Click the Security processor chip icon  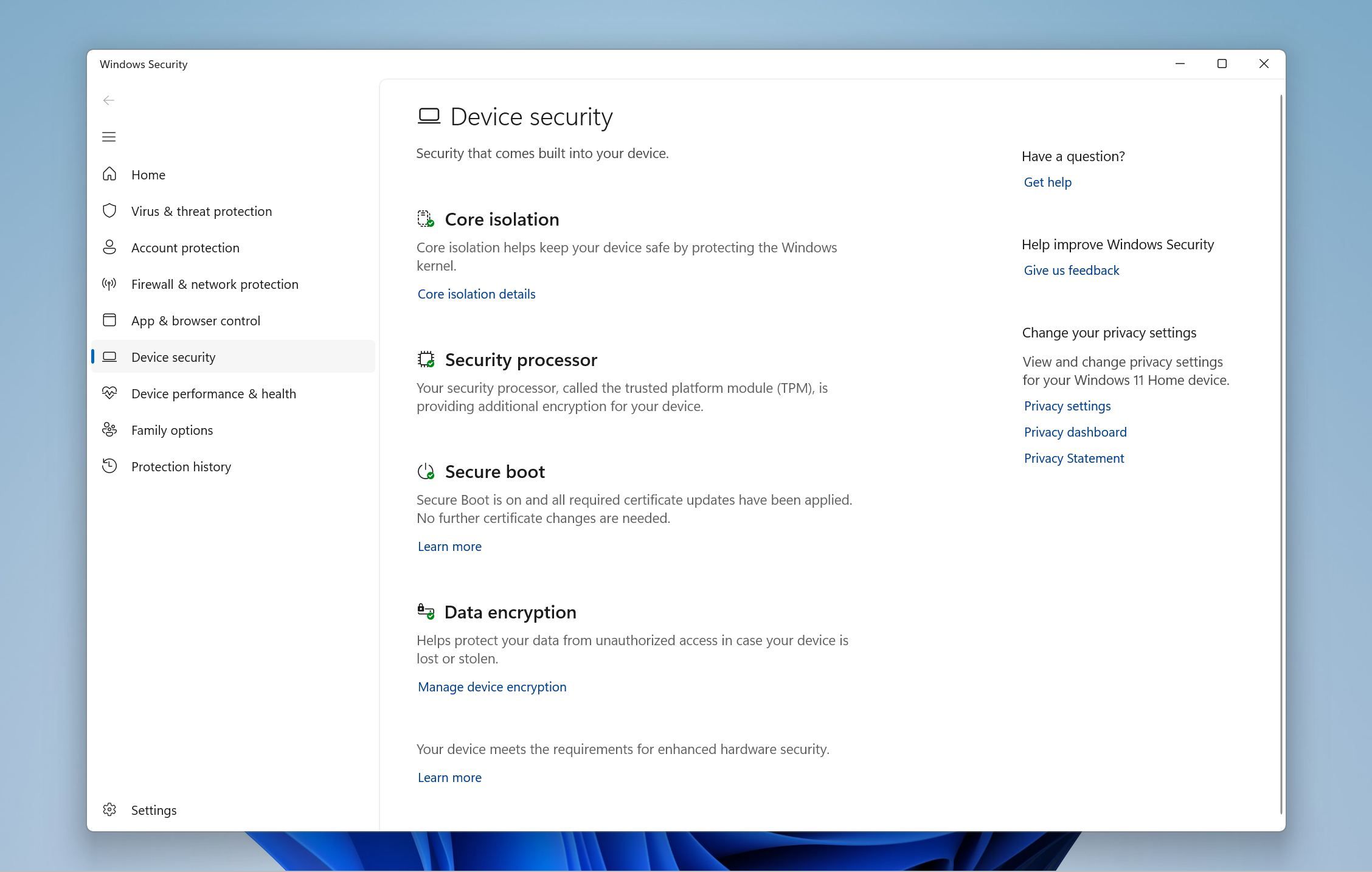[x=426, y=359]
